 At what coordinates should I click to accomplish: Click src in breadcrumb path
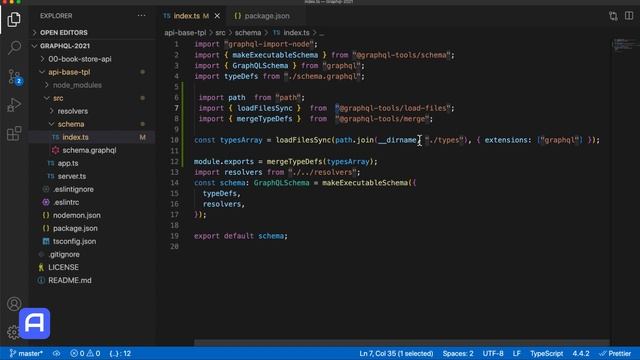click(220, 33)
